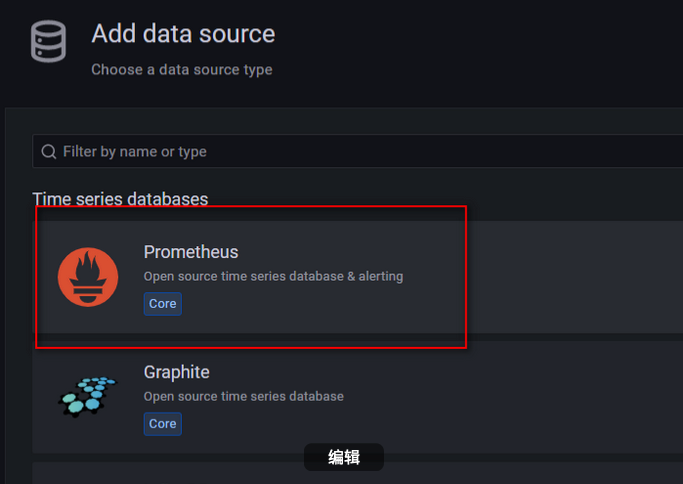
Task: Select the Graphite data source card
Action: coord(358,397)
